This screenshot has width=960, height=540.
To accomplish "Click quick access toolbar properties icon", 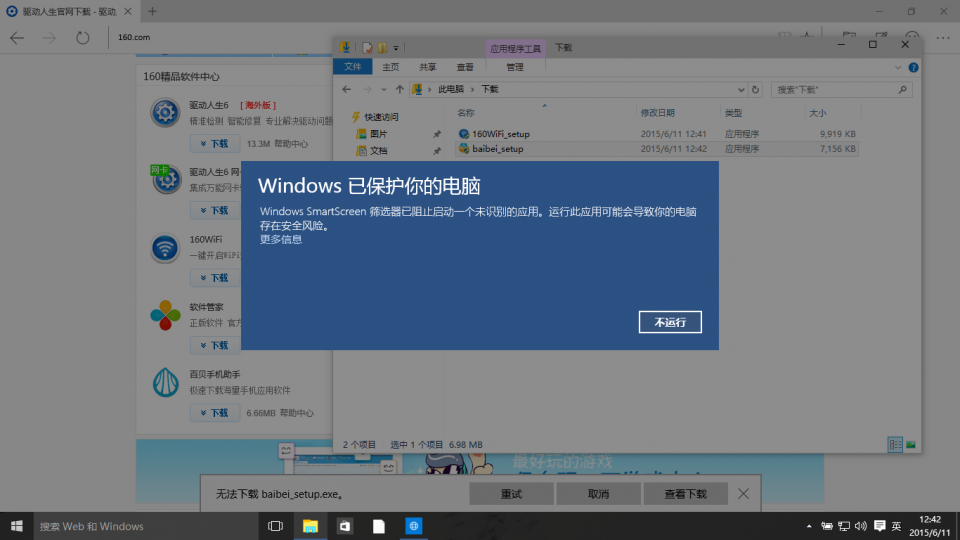I will [367, 48].
